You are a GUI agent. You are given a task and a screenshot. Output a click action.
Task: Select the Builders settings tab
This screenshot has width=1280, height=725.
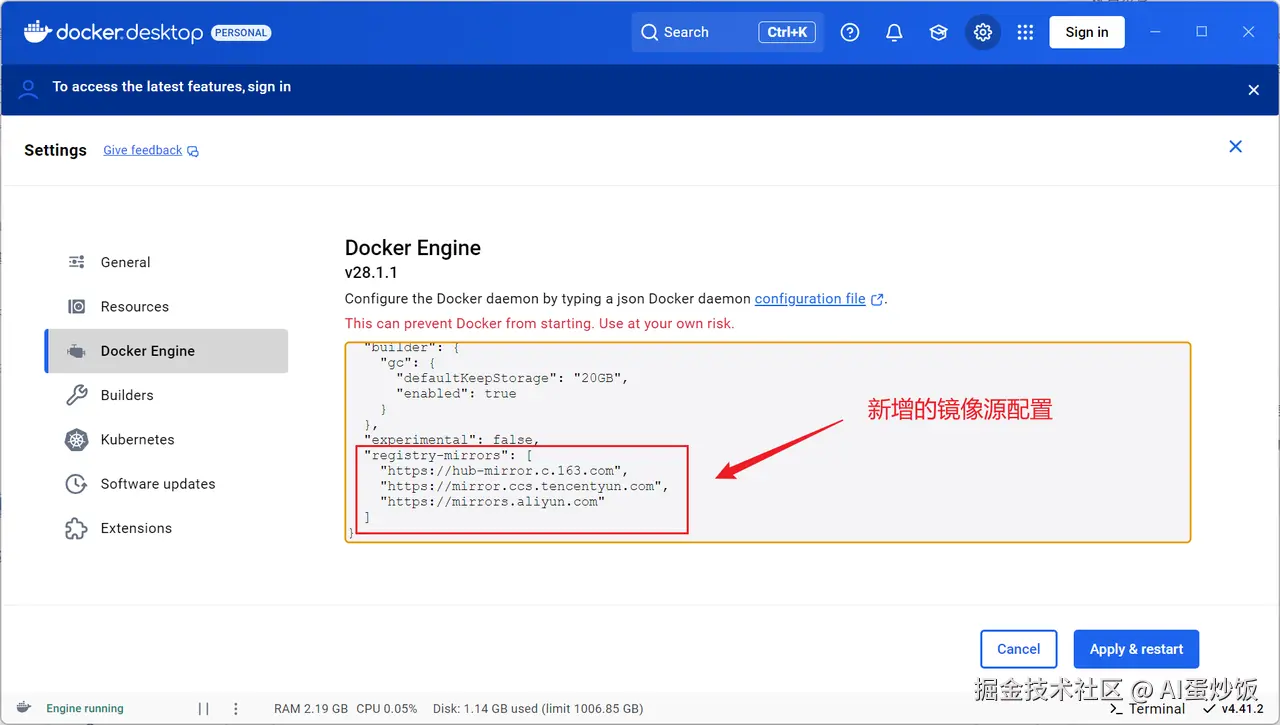166,395
